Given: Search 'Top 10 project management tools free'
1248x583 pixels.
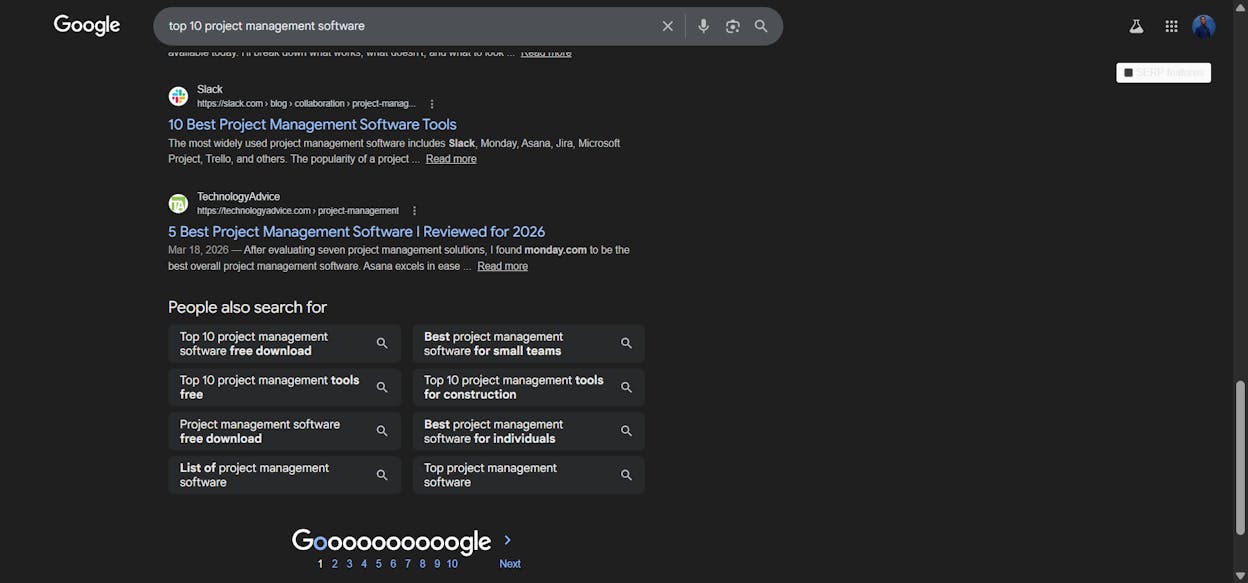Looking at the screenshot, I should [x=284, y=387].
